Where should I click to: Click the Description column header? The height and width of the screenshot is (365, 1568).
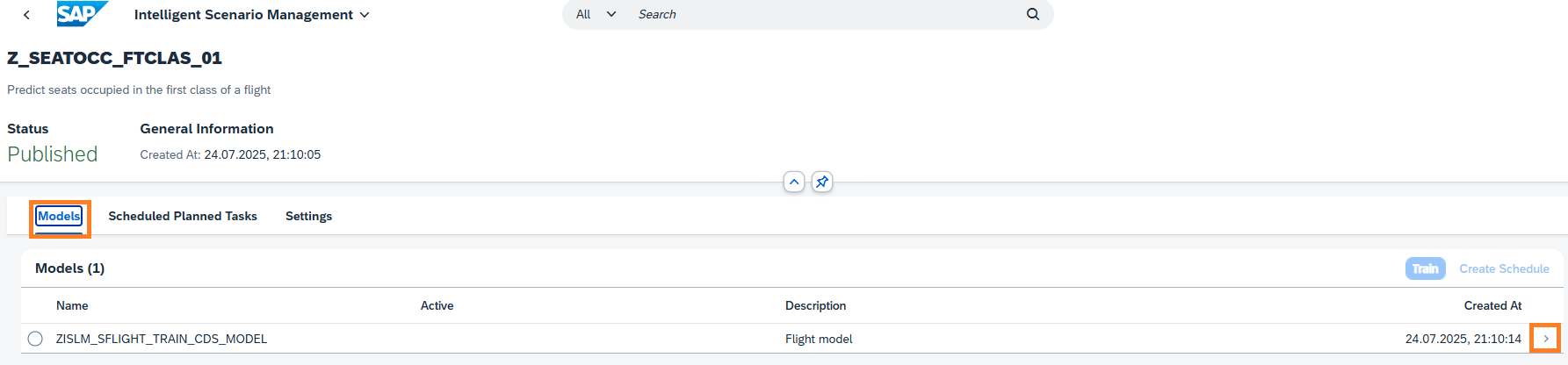[815, 305]
